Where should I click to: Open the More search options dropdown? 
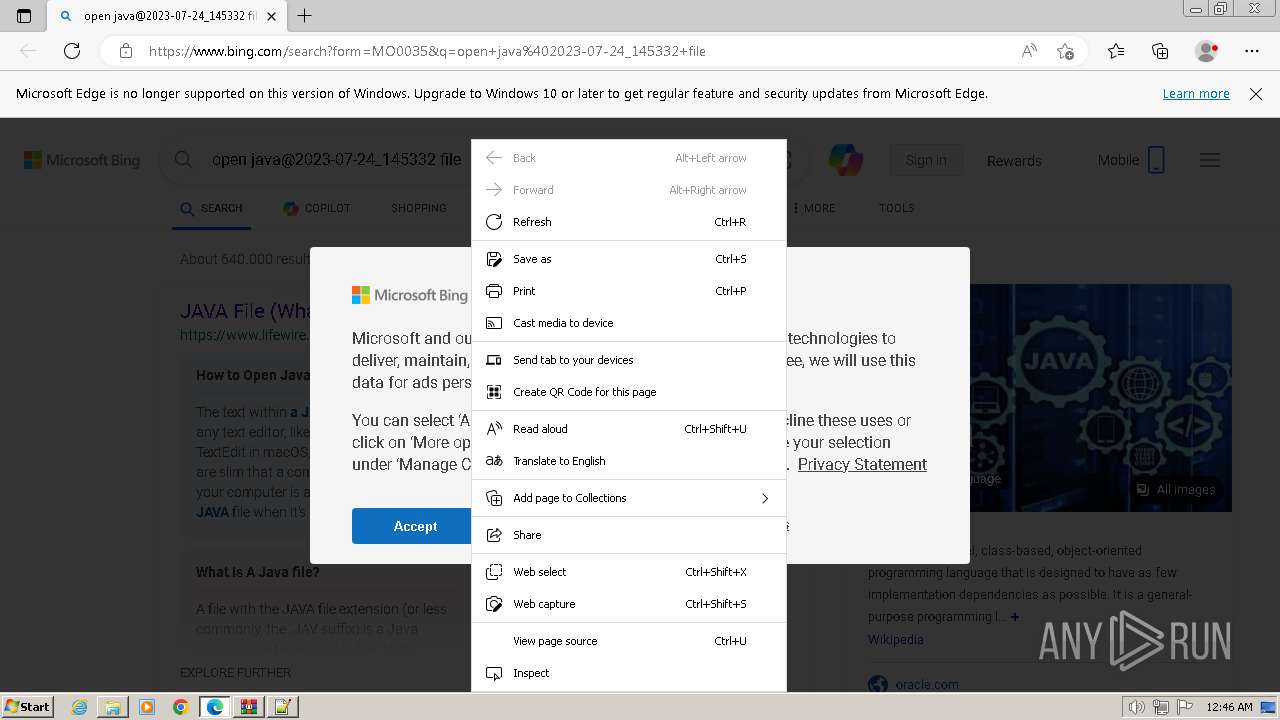click(815, 208)
